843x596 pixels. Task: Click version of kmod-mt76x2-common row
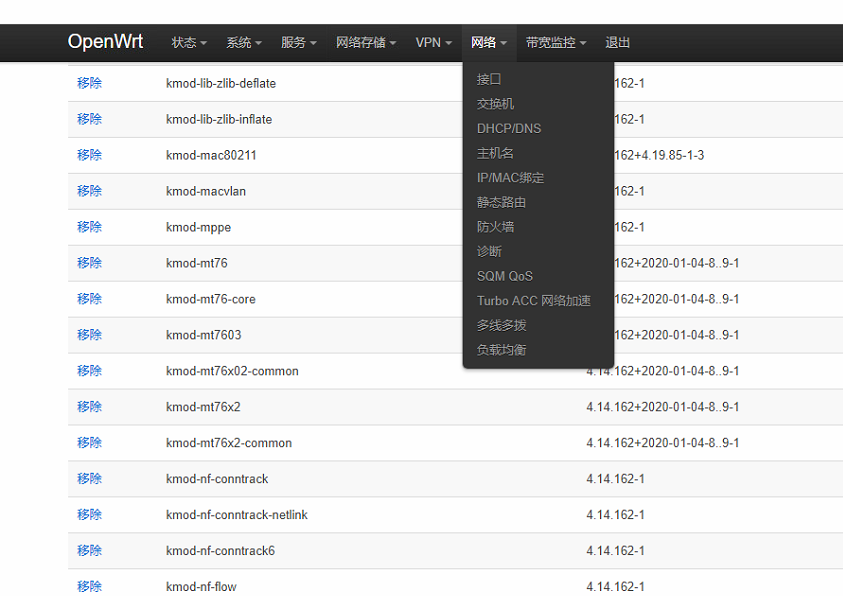click(x=662, y=443)
